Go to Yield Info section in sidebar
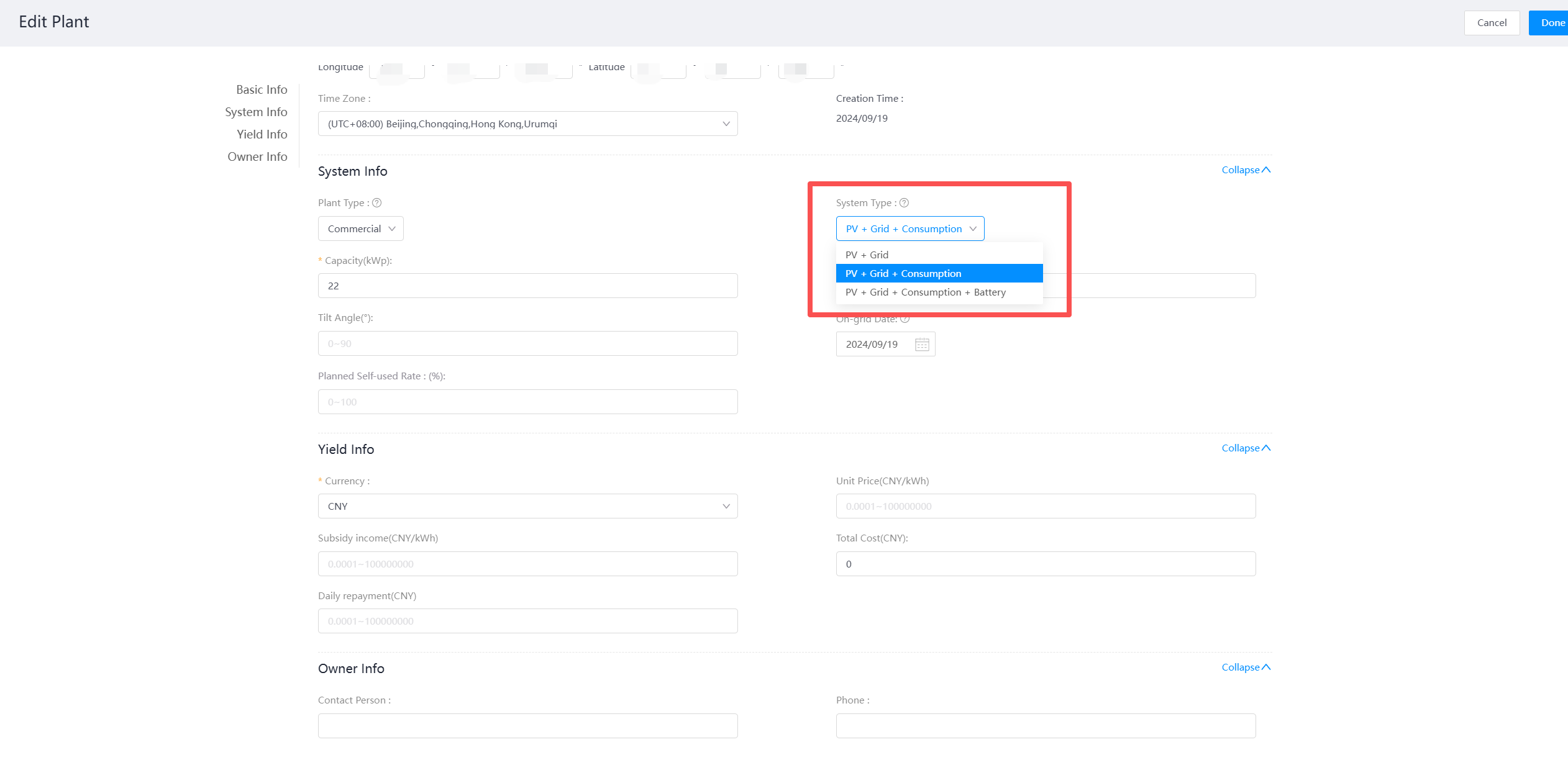This screenshot has width=1568, height=760. pos(262,135)
